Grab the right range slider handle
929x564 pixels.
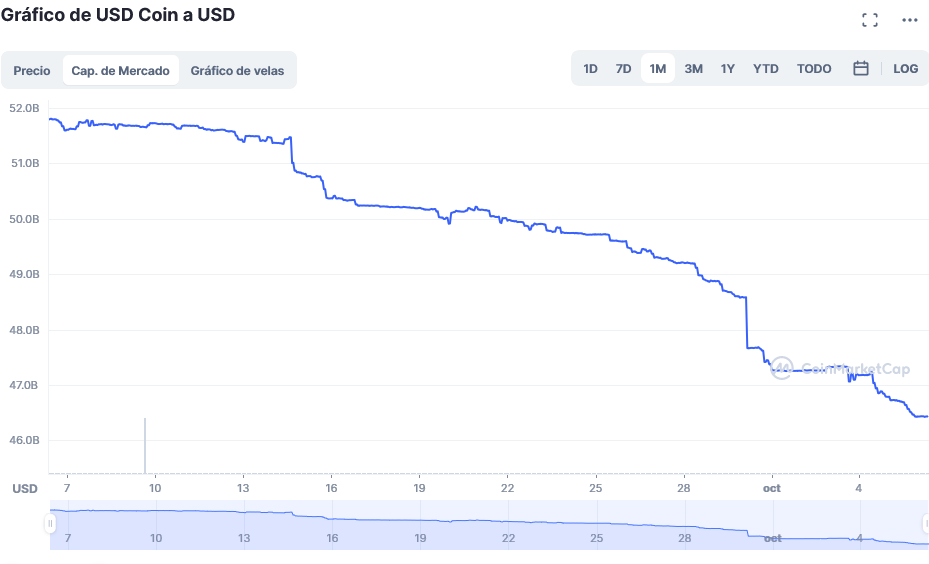(x=925, y=524)
